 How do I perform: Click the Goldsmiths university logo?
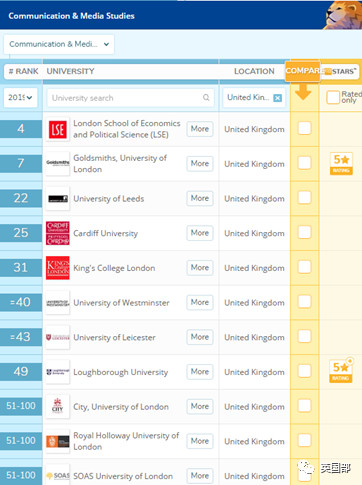pyautogui.click(x=58, y=164)
